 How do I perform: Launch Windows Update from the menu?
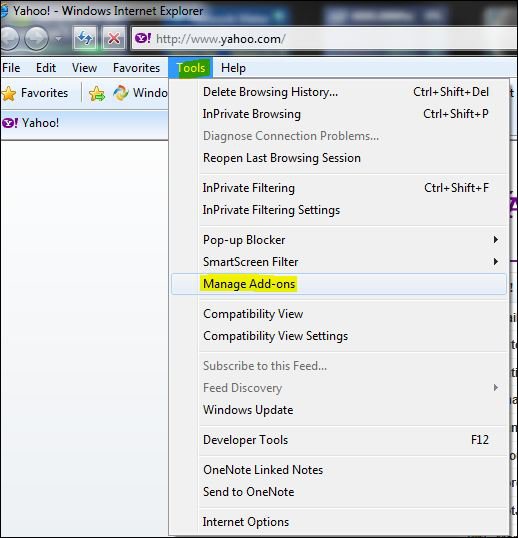click(339, 410)
